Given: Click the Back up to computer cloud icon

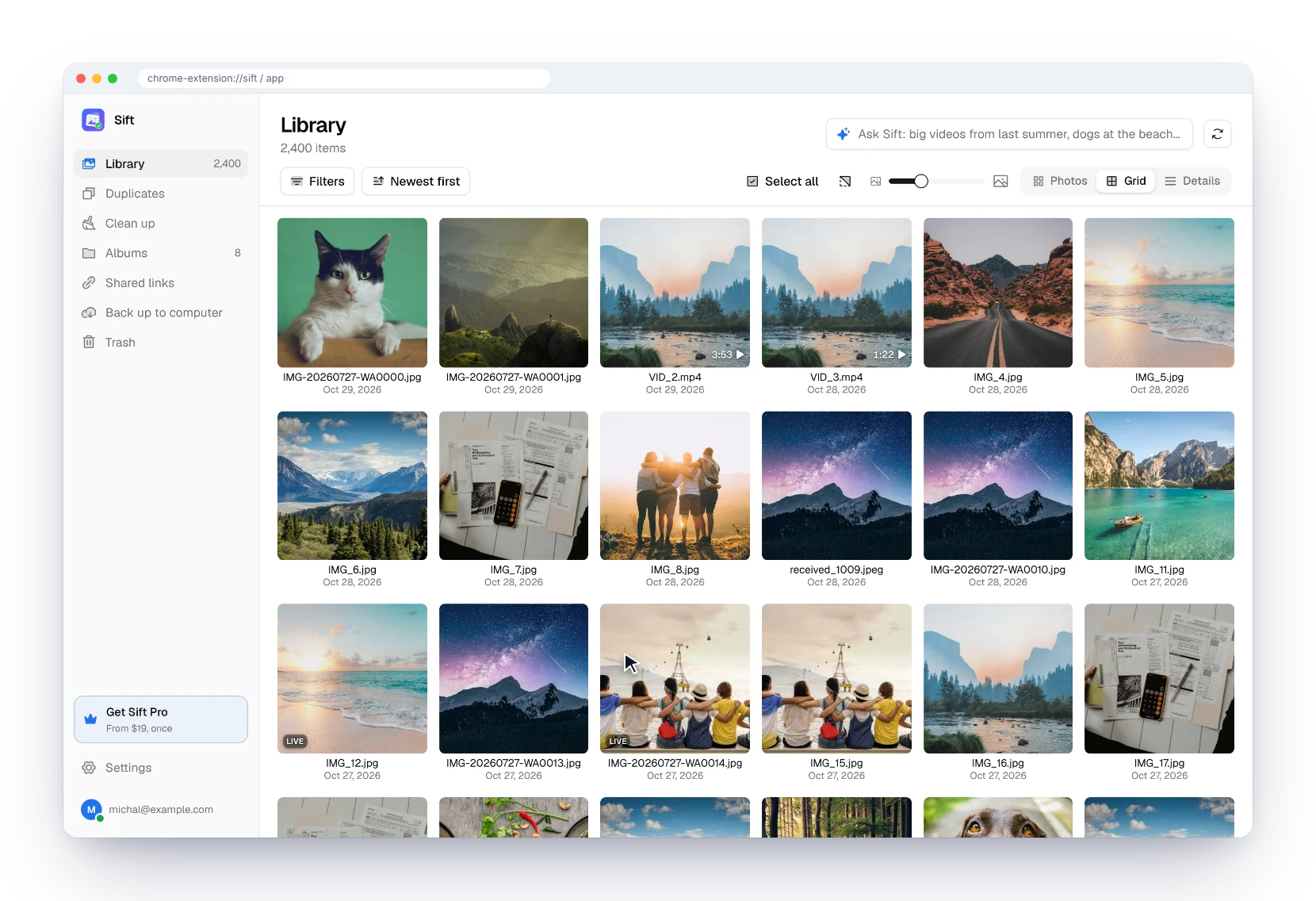Looking at the screenshot, I should (x=89, y=312).
